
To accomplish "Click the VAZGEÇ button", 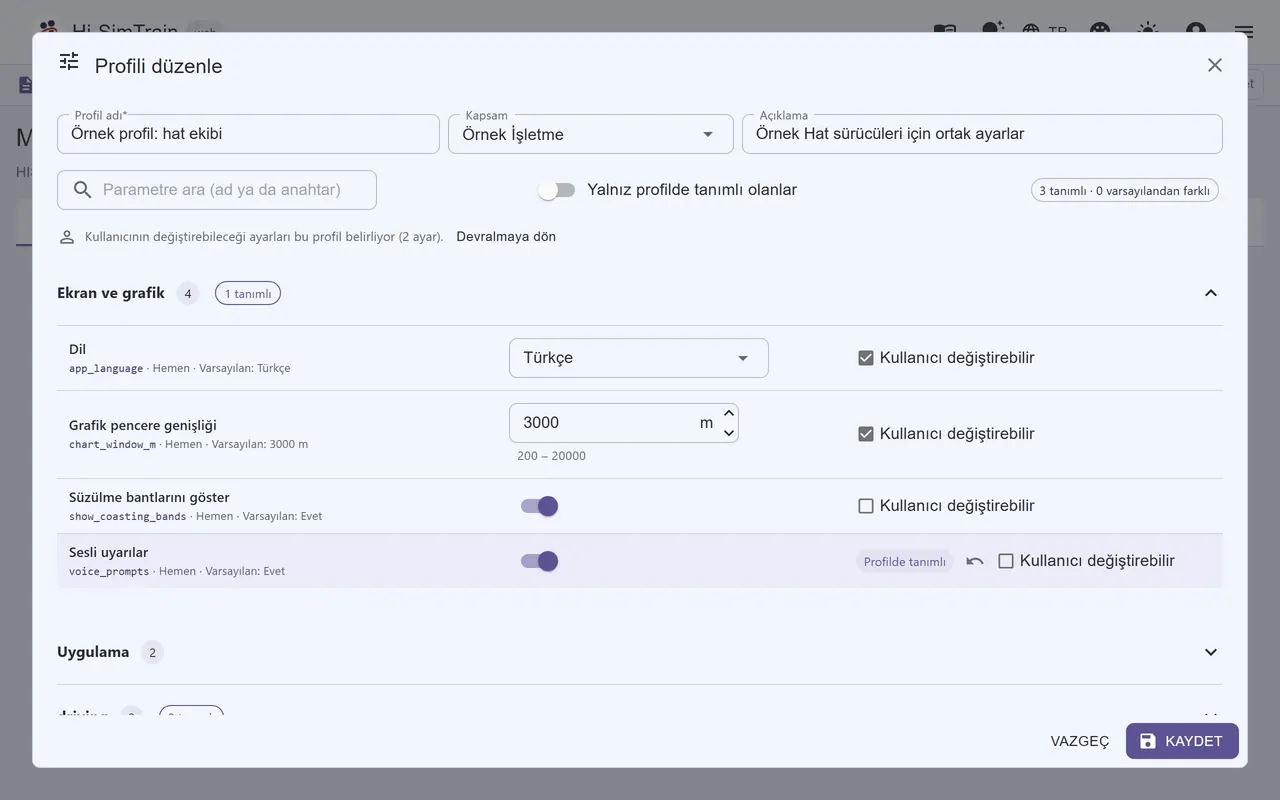I will pos(1080,741).
